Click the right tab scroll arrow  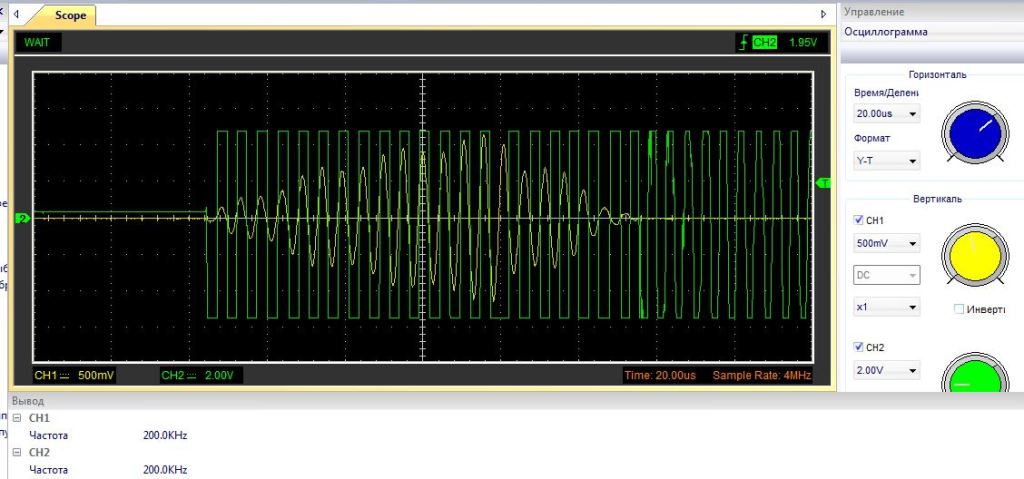coord(824,15)
